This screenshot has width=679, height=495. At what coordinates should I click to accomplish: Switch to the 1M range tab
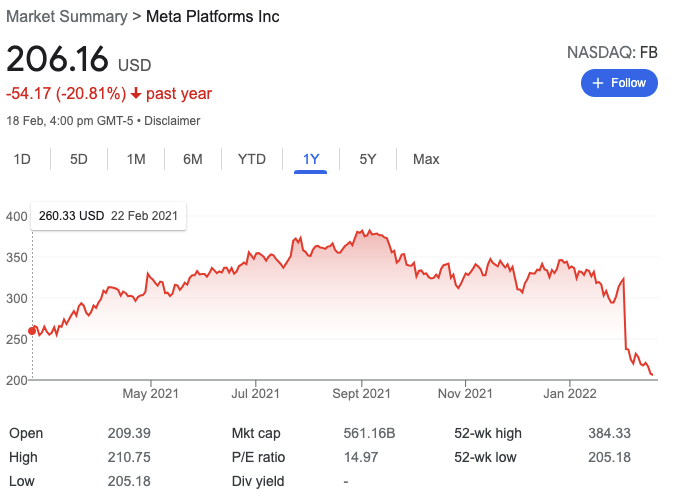click(136, 159)
